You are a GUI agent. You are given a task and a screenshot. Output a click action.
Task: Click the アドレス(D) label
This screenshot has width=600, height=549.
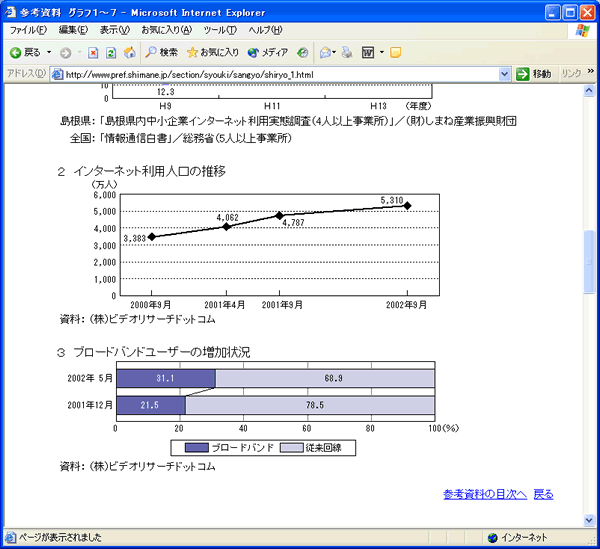26,73
